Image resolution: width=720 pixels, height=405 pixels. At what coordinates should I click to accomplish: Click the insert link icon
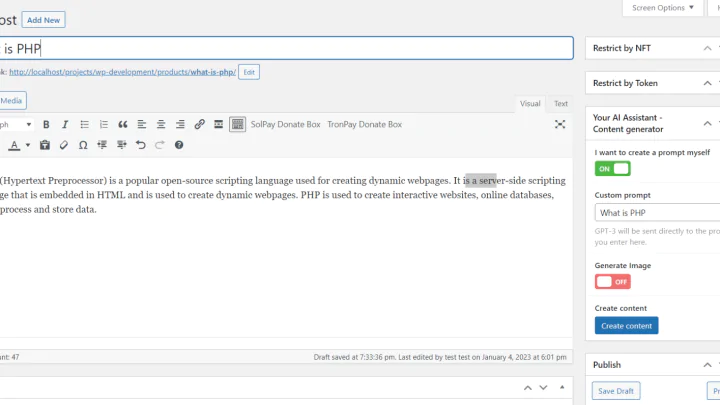tap(199, 125)
